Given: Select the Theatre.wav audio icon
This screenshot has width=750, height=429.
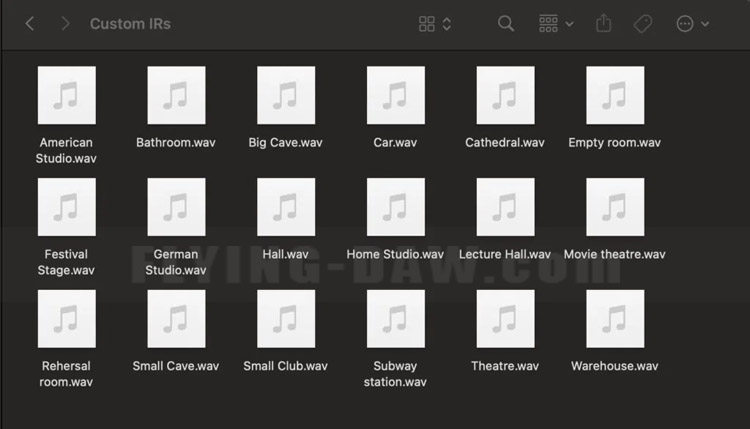Looking at the screenshot, I should (x=506, y=319).
